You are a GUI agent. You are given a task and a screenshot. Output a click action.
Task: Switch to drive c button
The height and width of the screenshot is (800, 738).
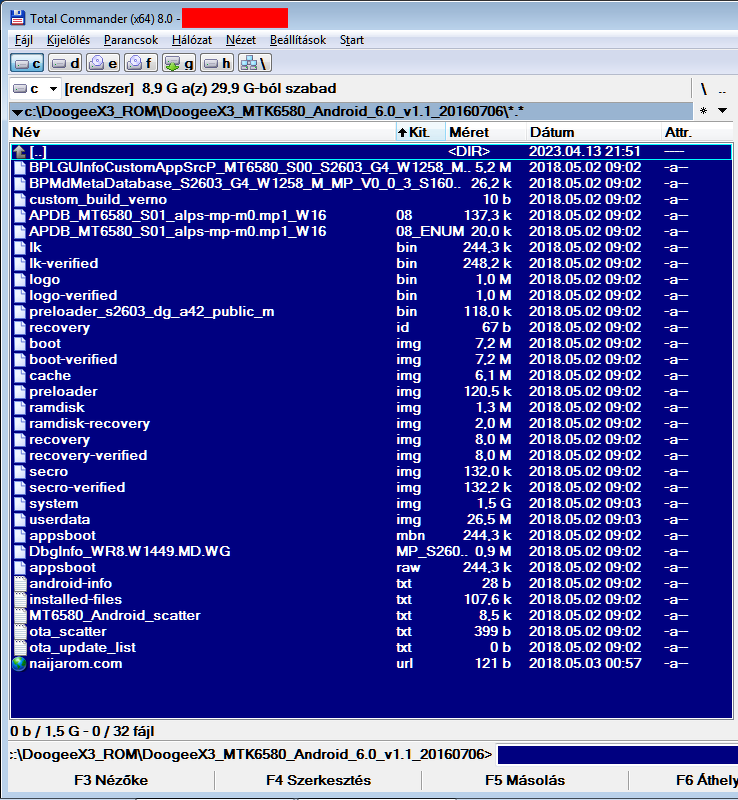27,63
